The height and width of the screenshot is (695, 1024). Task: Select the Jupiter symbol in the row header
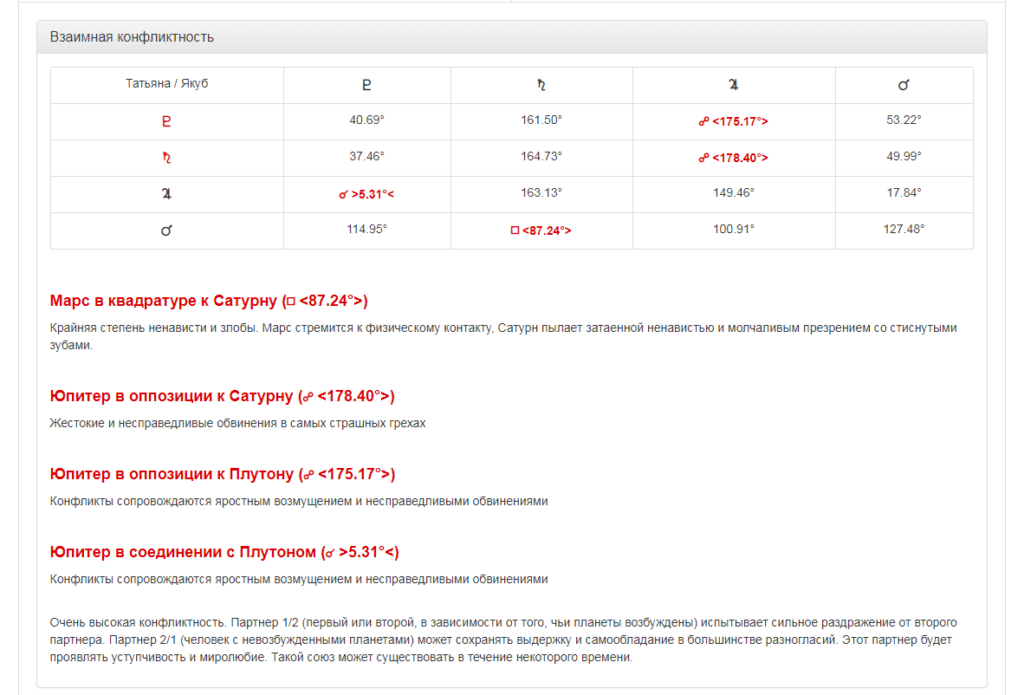167,193
